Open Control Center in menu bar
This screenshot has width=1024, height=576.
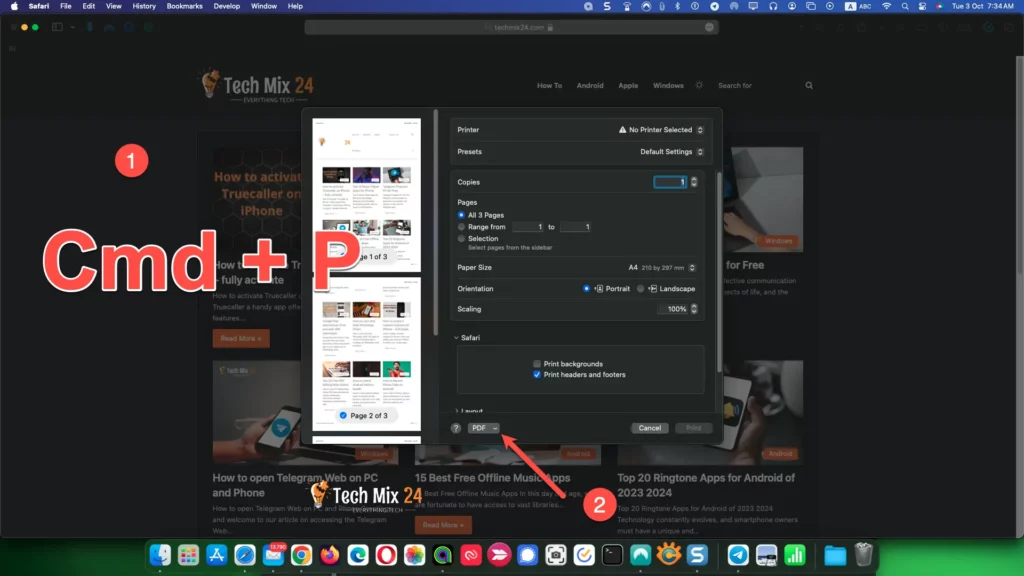pyautogui.click(x=922, y=6)
